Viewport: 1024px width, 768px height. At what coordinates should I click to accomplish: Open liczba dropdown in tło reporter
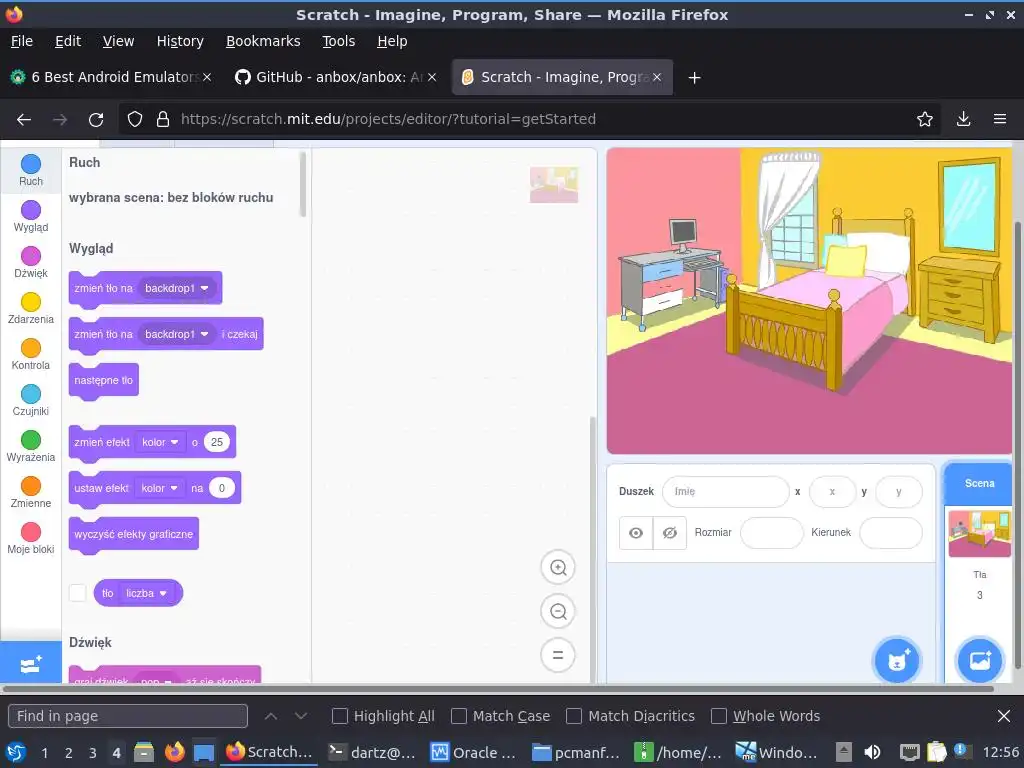(x=147, y=593)
